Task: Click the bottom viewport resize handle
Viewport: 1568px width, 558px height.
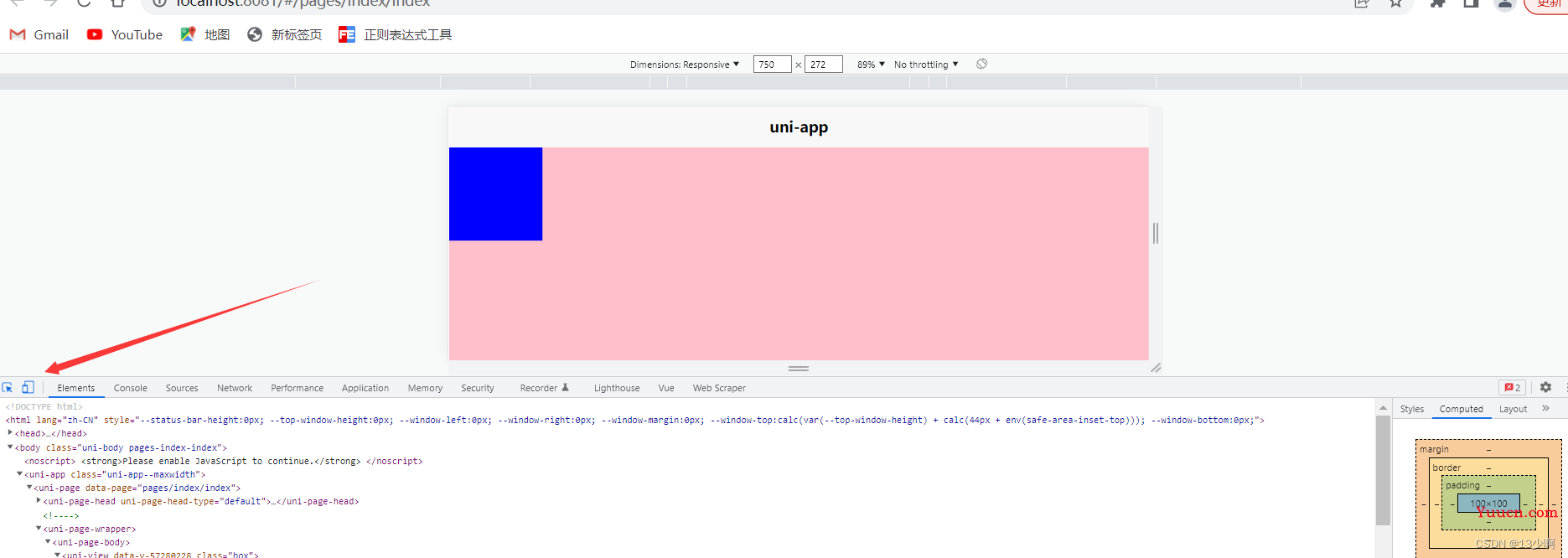Action: 799,368
